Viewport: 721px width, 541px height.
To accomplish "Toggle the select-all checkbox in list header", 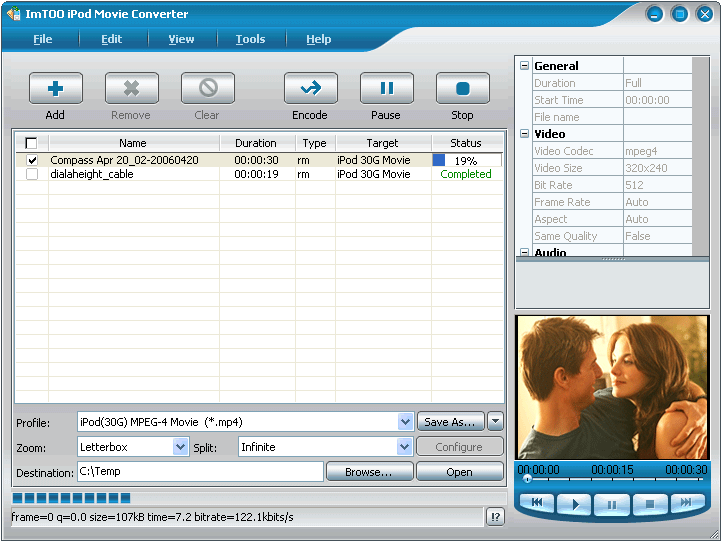I will [31, 143].
